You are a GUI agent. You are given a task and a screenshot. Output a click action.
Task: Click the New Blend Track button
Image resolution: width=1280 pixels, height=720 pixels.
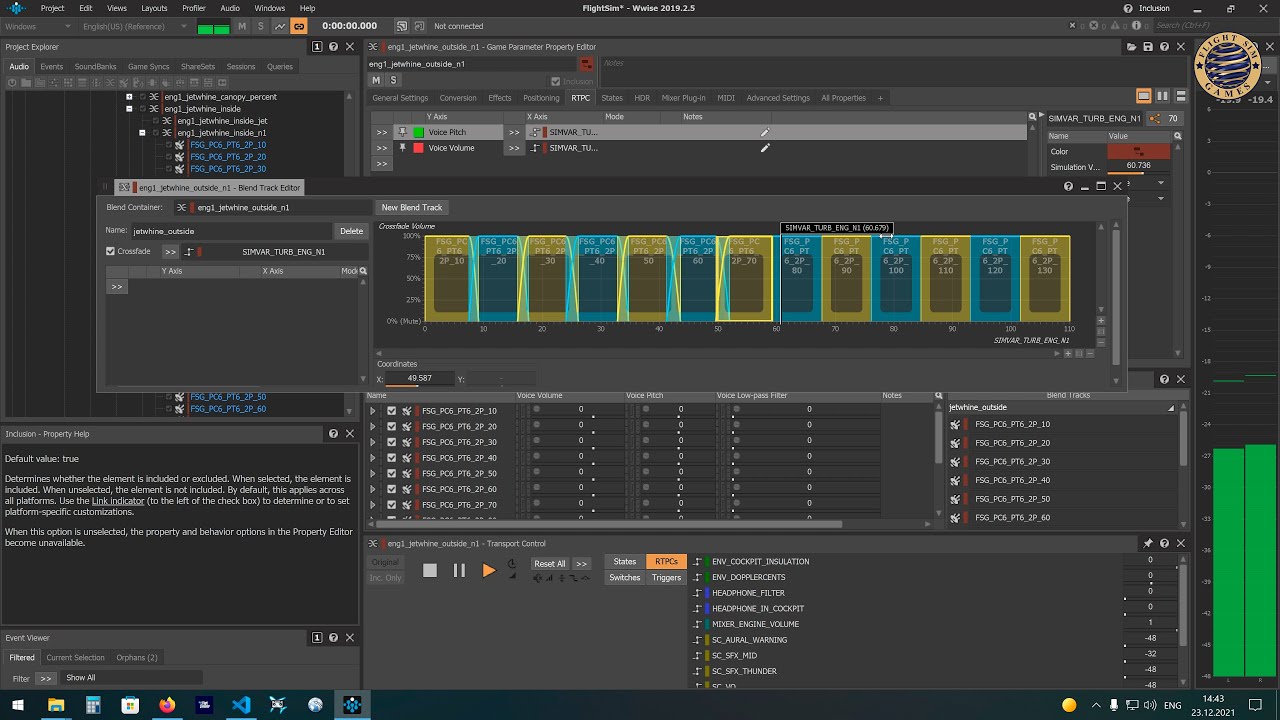[x=412, y=207]
